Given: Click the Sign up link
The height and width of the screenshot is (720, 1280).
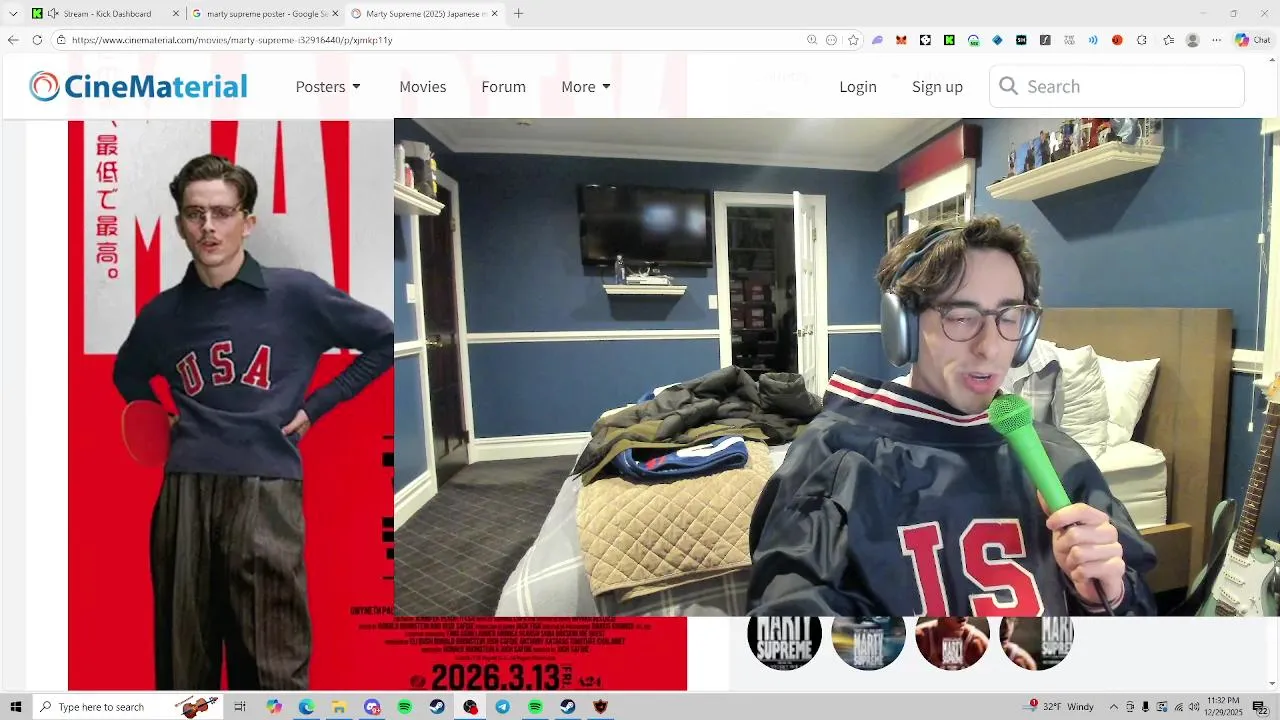Looking at the screenshot, I should click(x=937, y=86).
